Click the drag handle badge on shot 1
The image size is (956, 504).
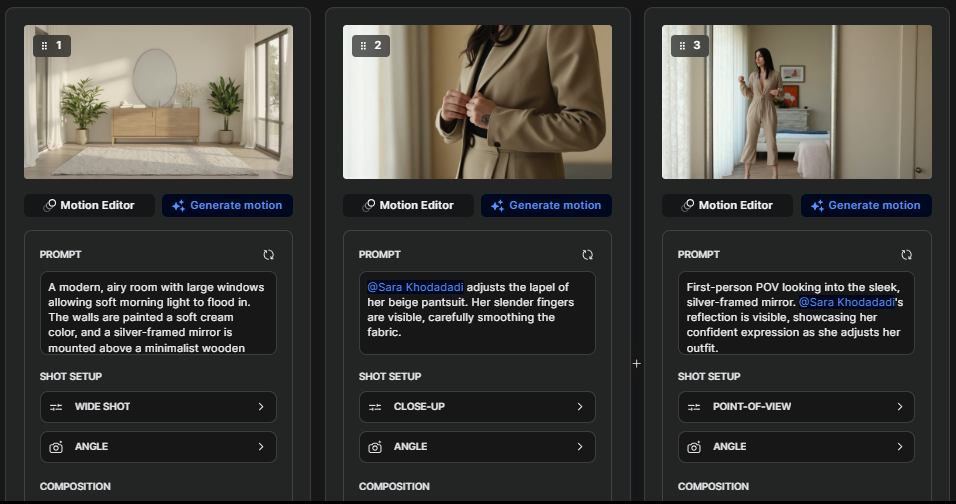pos(51,46)
